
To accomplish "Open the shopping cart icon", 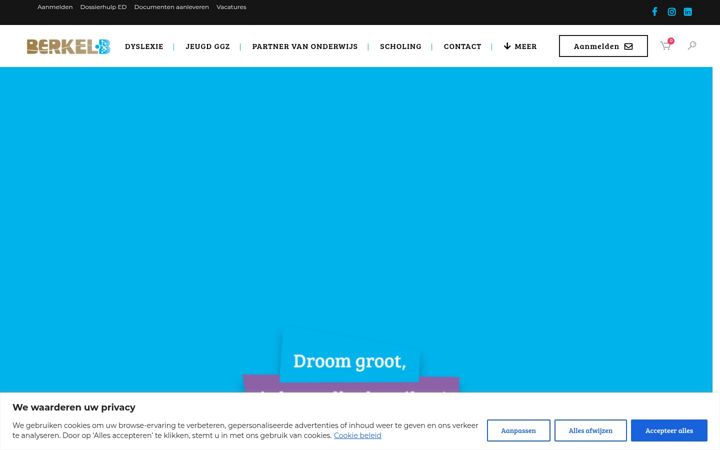I will (x=666, y=45).
